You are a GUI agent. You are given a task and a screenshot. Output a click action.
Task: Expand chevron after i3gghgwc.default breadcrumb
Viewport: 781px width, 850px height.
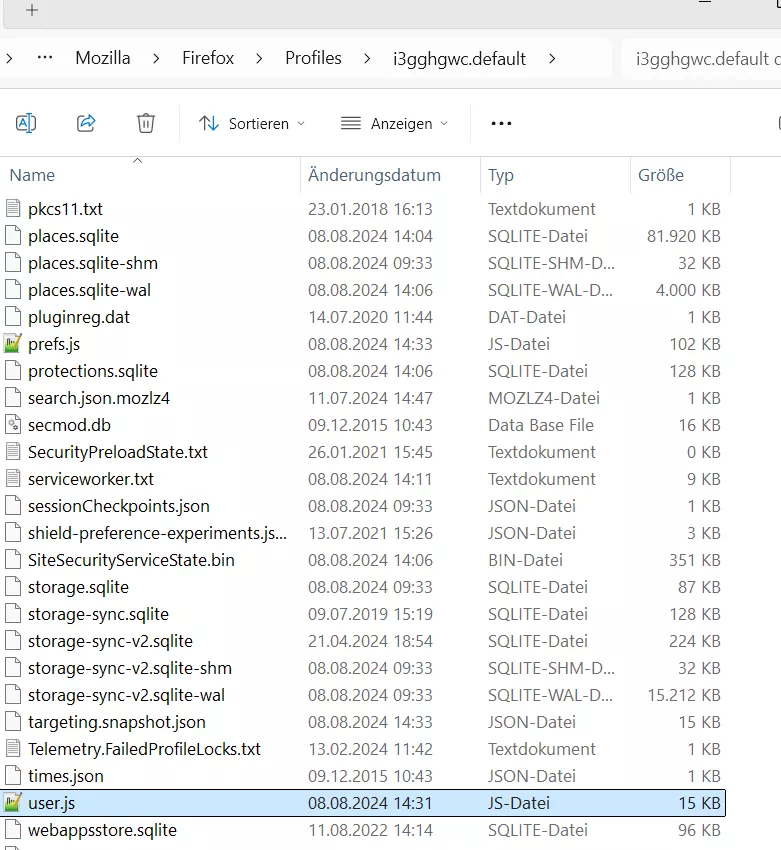point(552,58)
